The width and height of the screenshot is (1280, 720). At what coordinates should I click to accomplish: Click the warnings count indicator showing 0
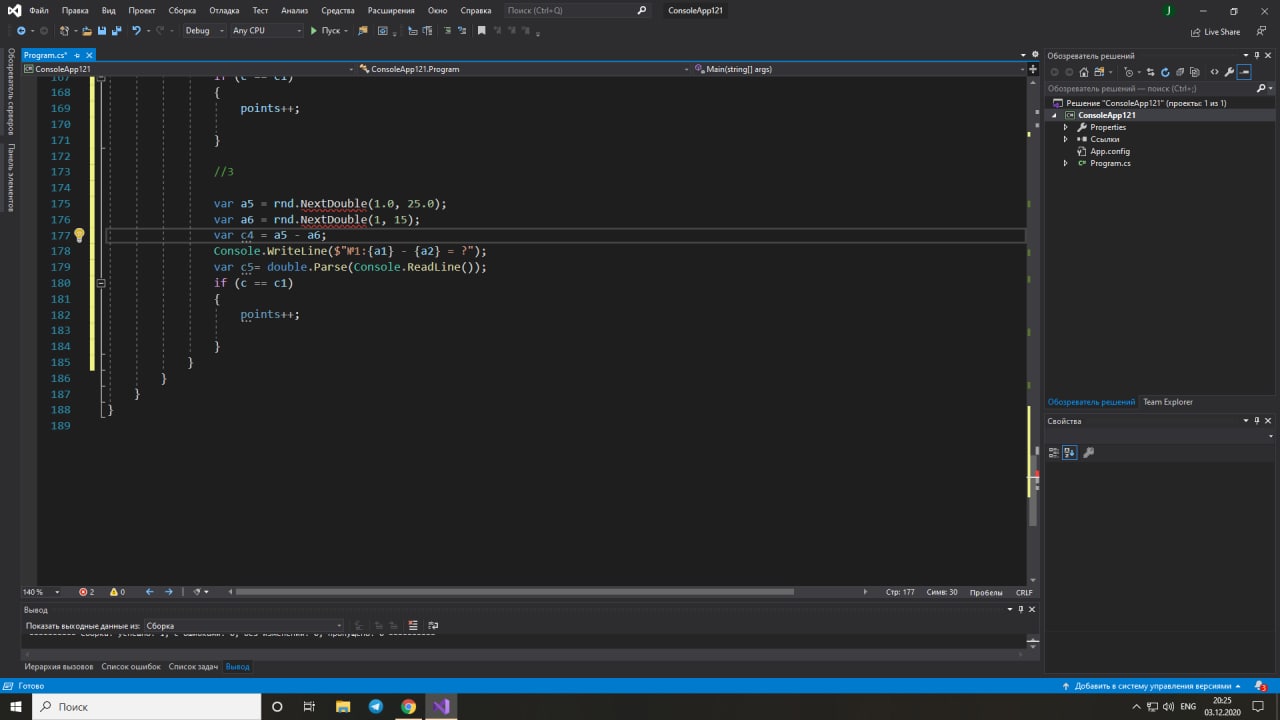pos(117,592)
